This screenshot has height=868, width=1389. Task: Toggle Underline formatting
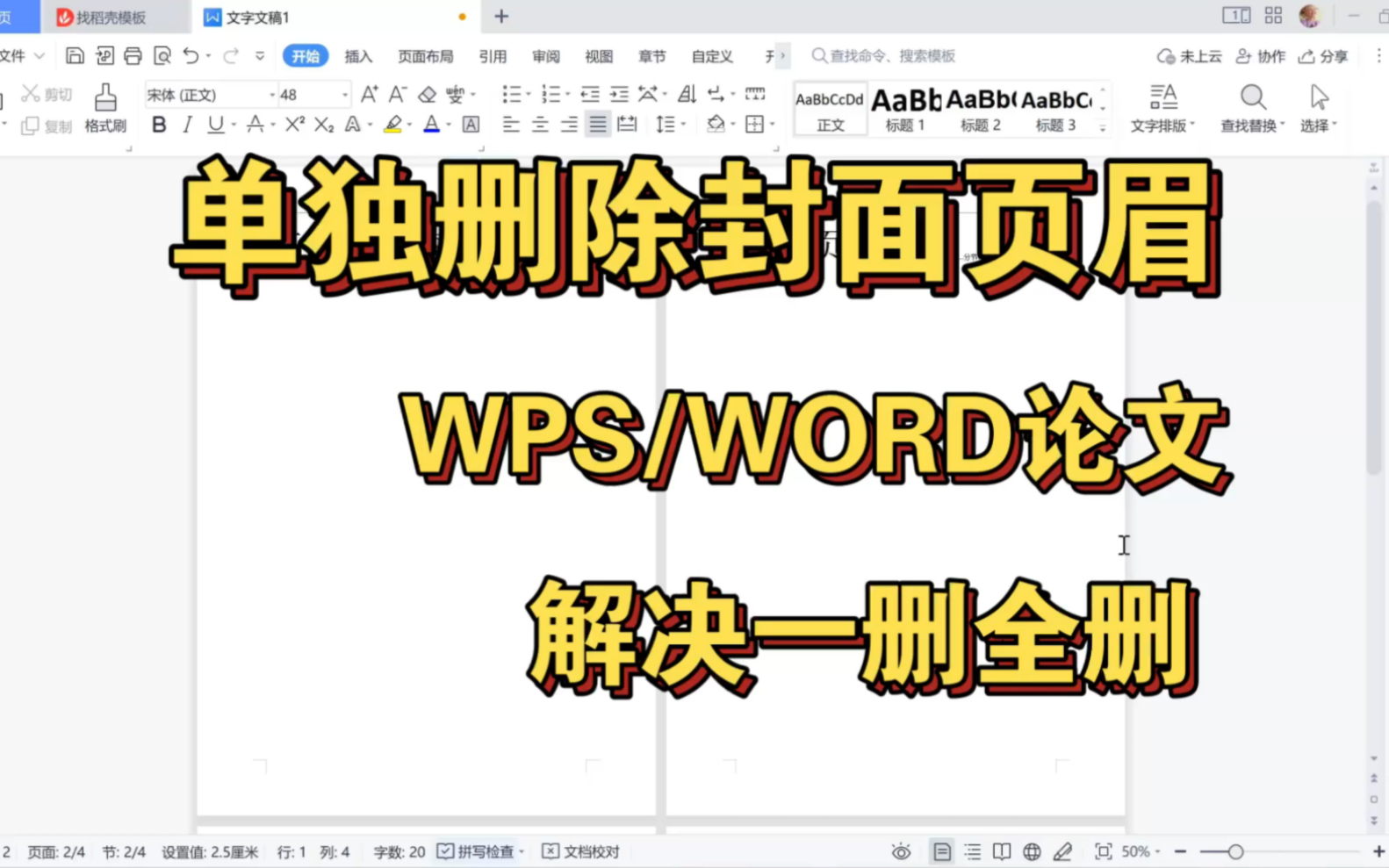[x=215, y=125]
